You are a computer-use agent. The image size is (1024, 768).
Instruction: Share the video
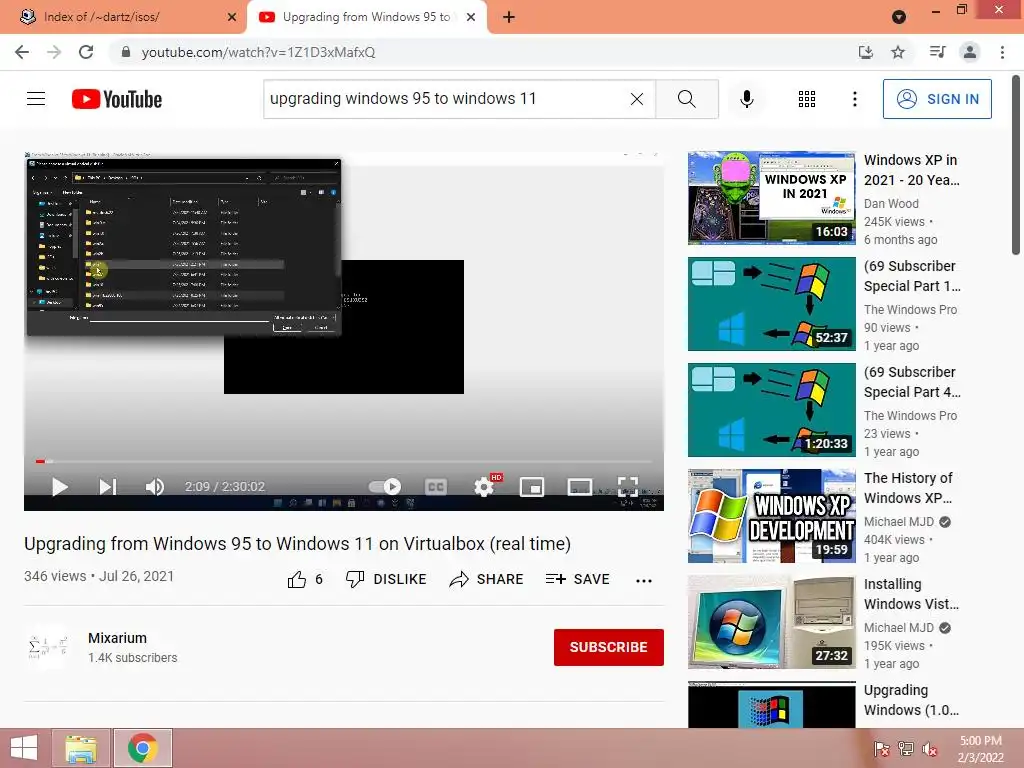point(487,579)
